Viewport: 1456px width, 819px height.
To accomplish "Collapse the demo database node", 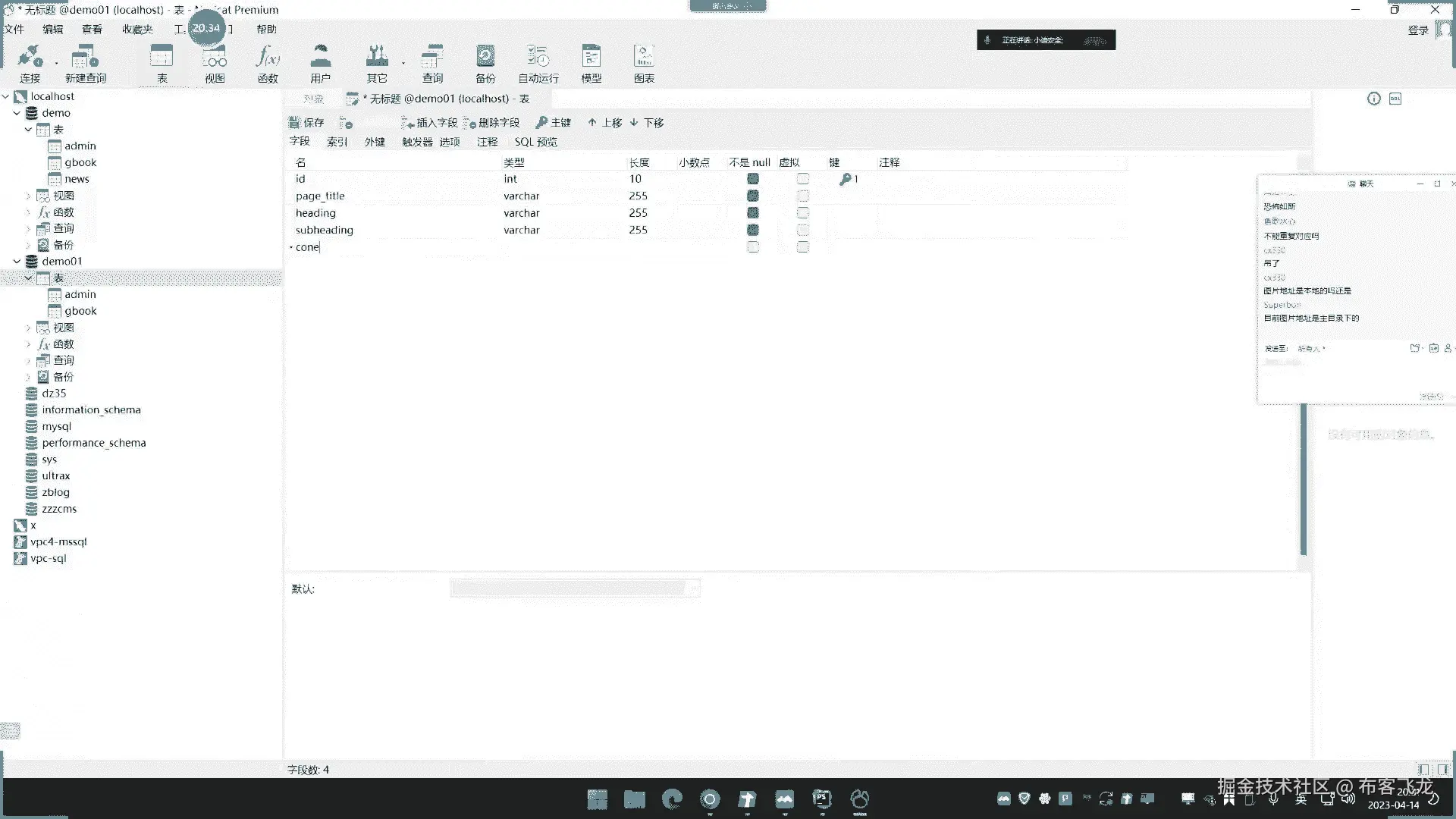I will 17,113.
